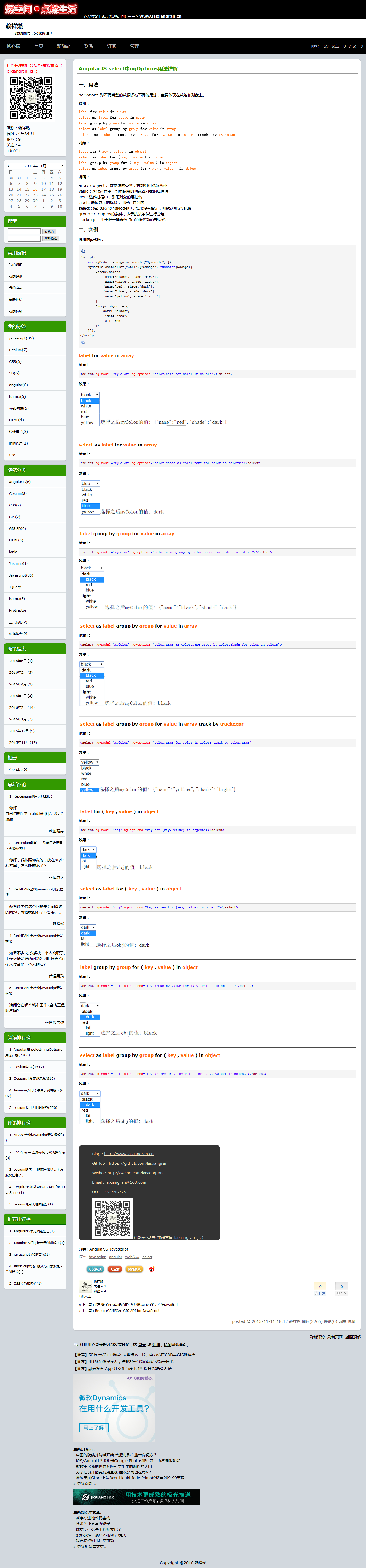The width and height of the screenshot is (366, 1568).
Task: Open AngularJS(6) category in sidebar
Action: click(20, 481)
